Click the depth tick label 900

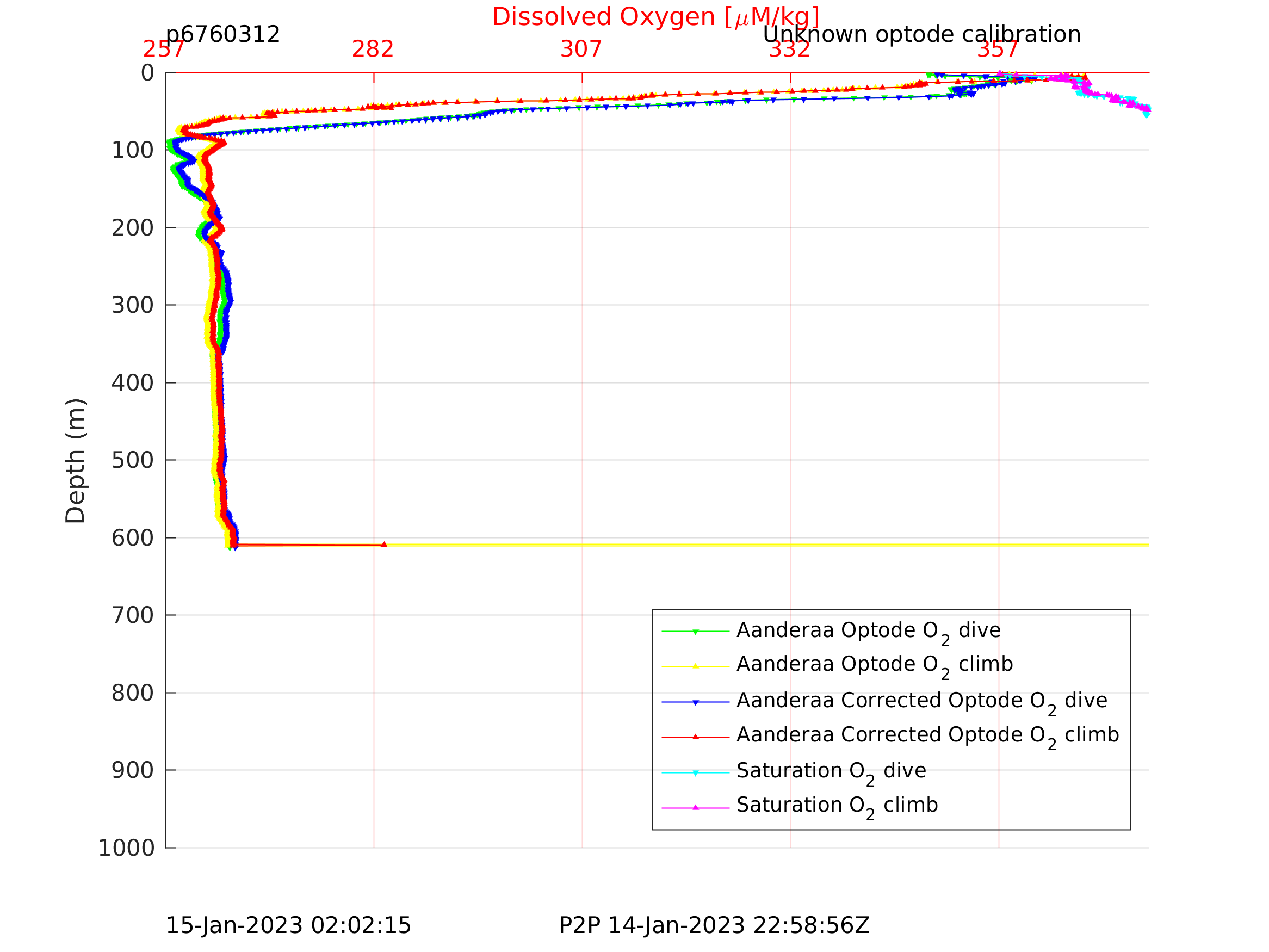point(133,771)
